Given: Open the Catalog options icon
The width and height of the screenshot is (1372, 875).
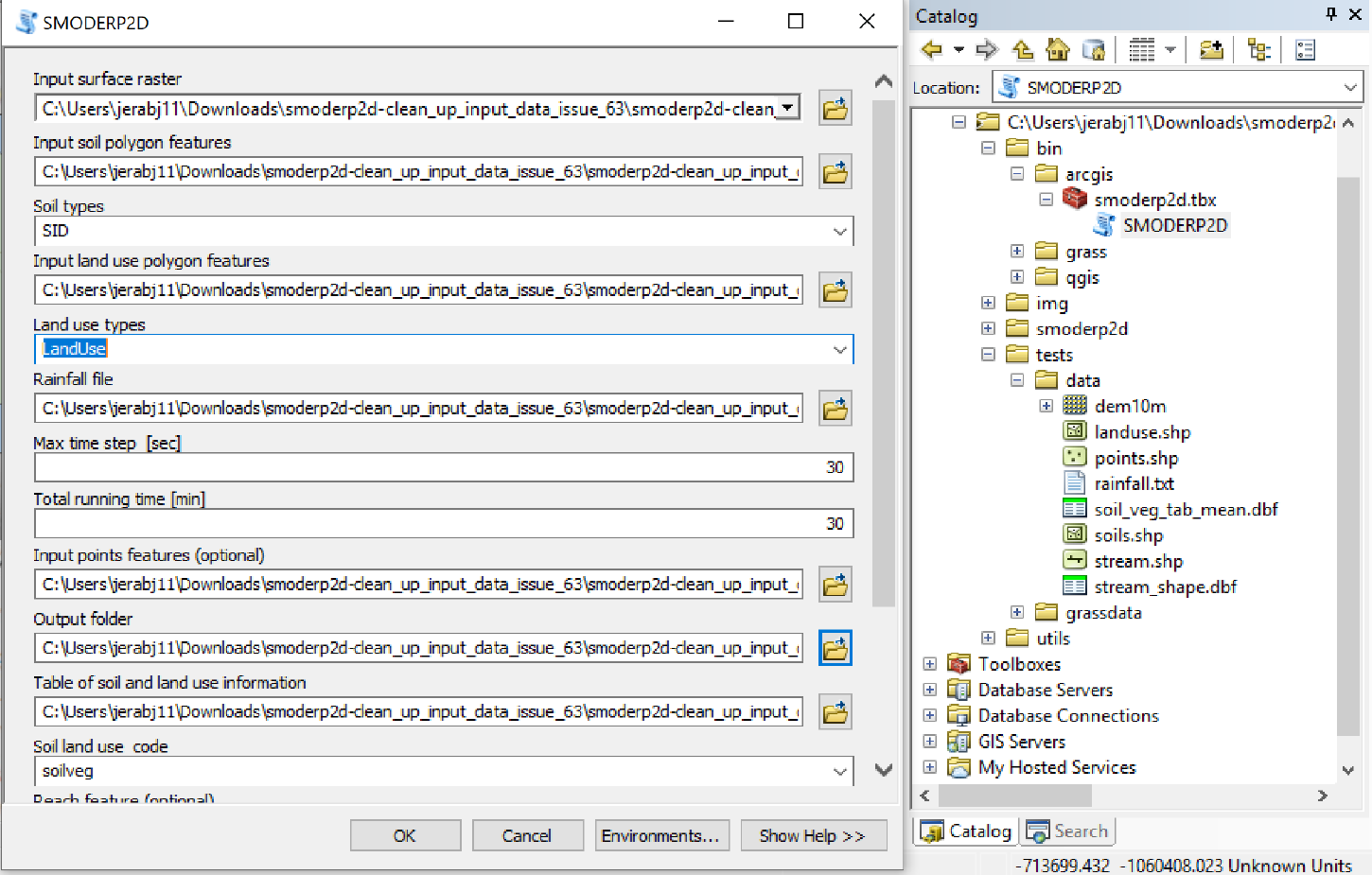Looking at the screenshot, I should pyautogui.click(x=1306, y=50).
